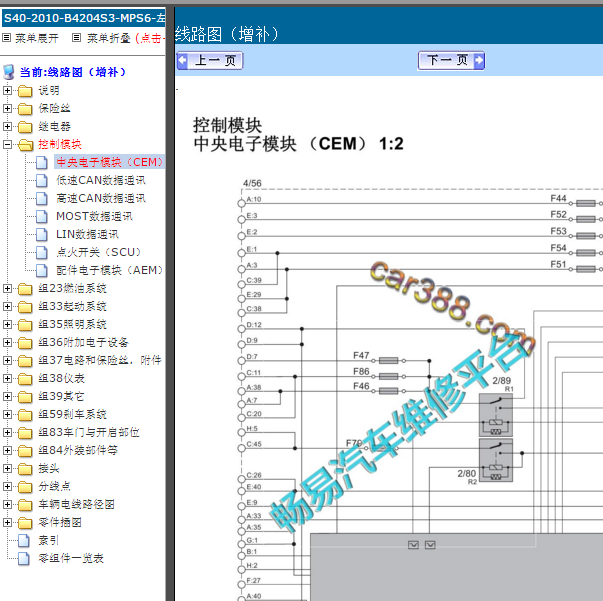Click page icon beside 配件电子模块（AEM）

[x=42, y=270]
